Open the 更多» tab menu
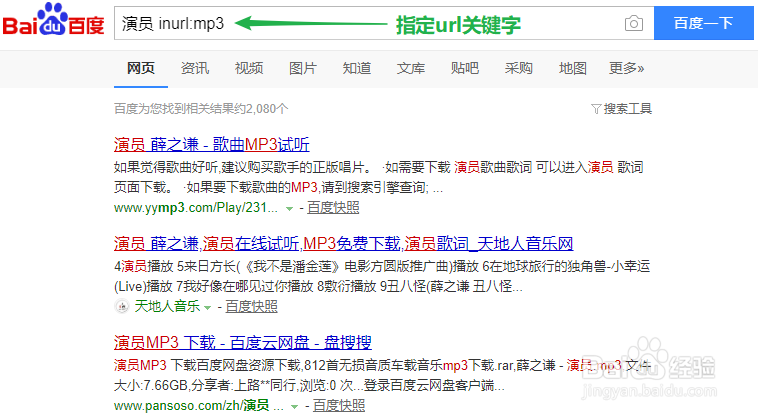758x418 pixels. [x=627, y=69]
